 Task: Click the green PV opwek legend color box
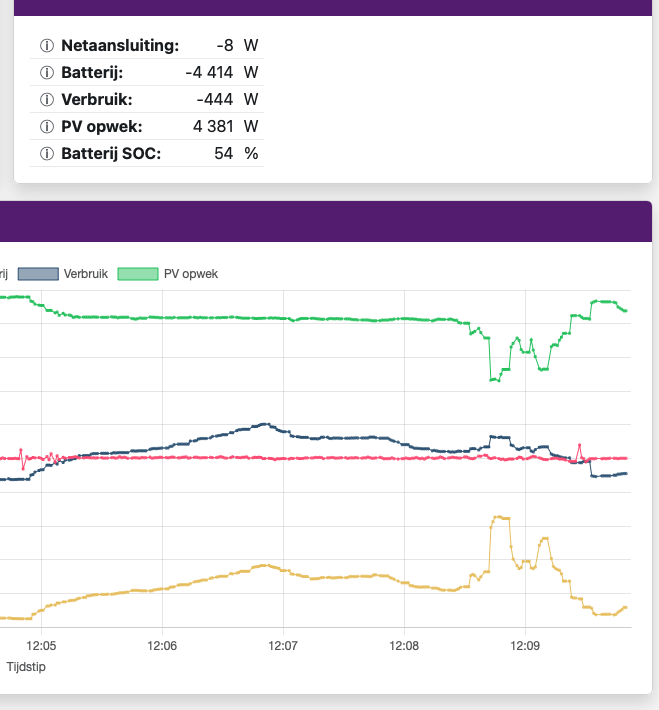coord(138,274)
